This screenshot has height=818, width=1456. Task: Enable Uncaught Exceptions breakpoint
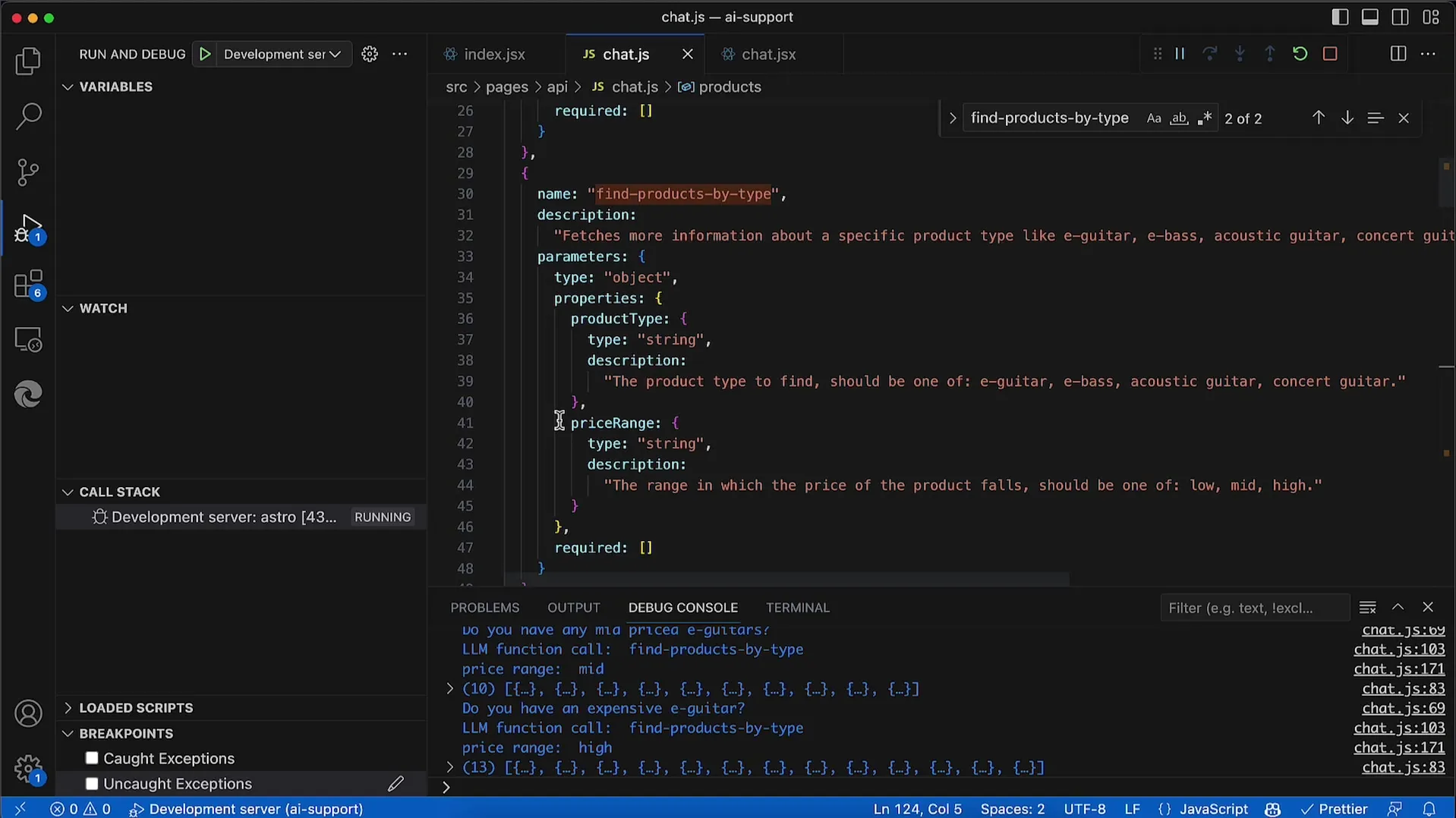(92, 784)
